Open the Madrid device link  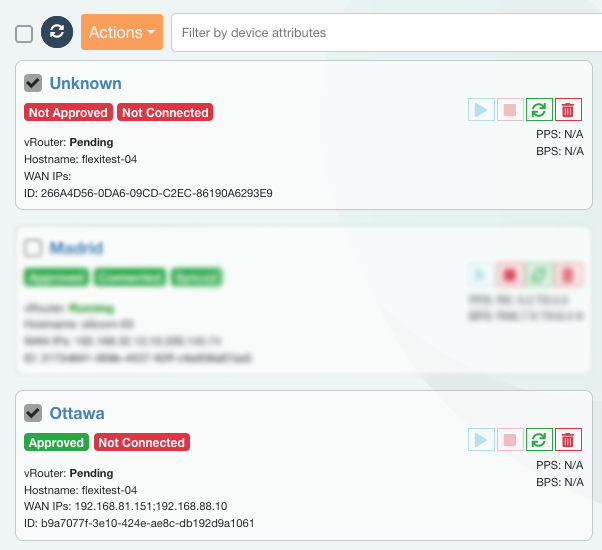pyautogui.click(x=77, y=248)
